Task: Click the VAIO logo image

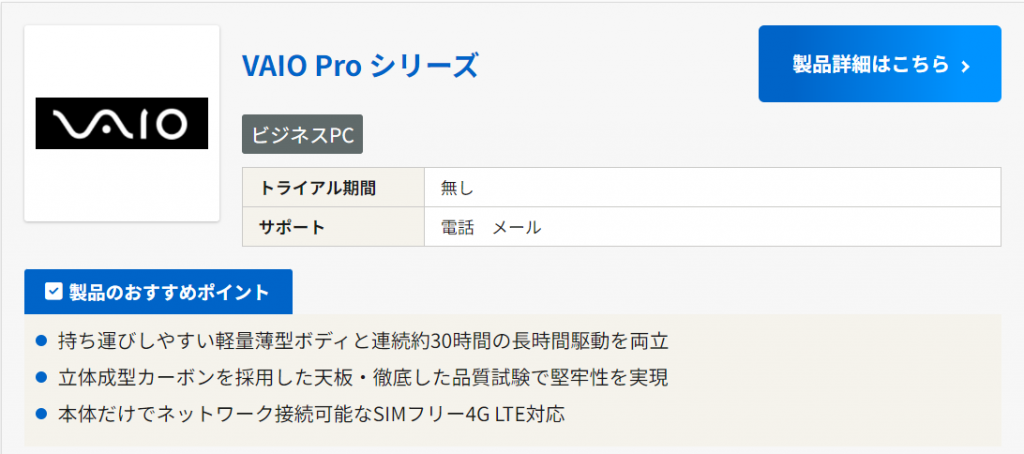Action: coord(122,123)
